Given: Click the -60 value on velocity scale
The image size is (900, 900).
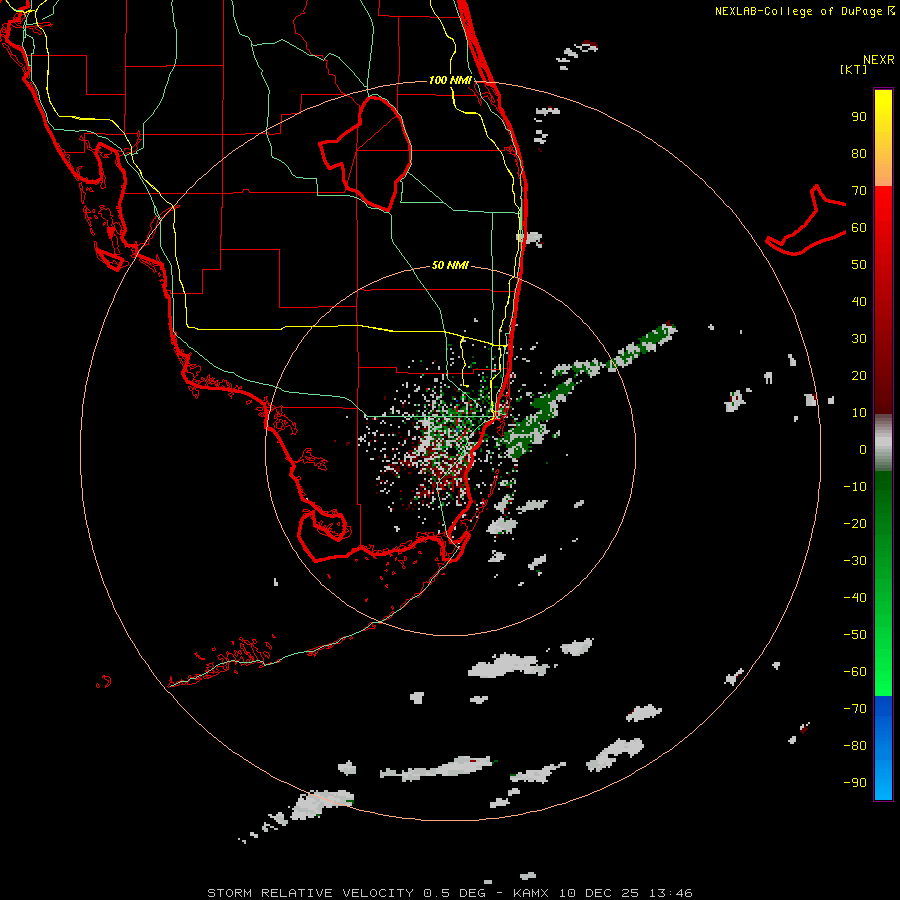Looking at the screenshot, I should (x=855, y=672).
